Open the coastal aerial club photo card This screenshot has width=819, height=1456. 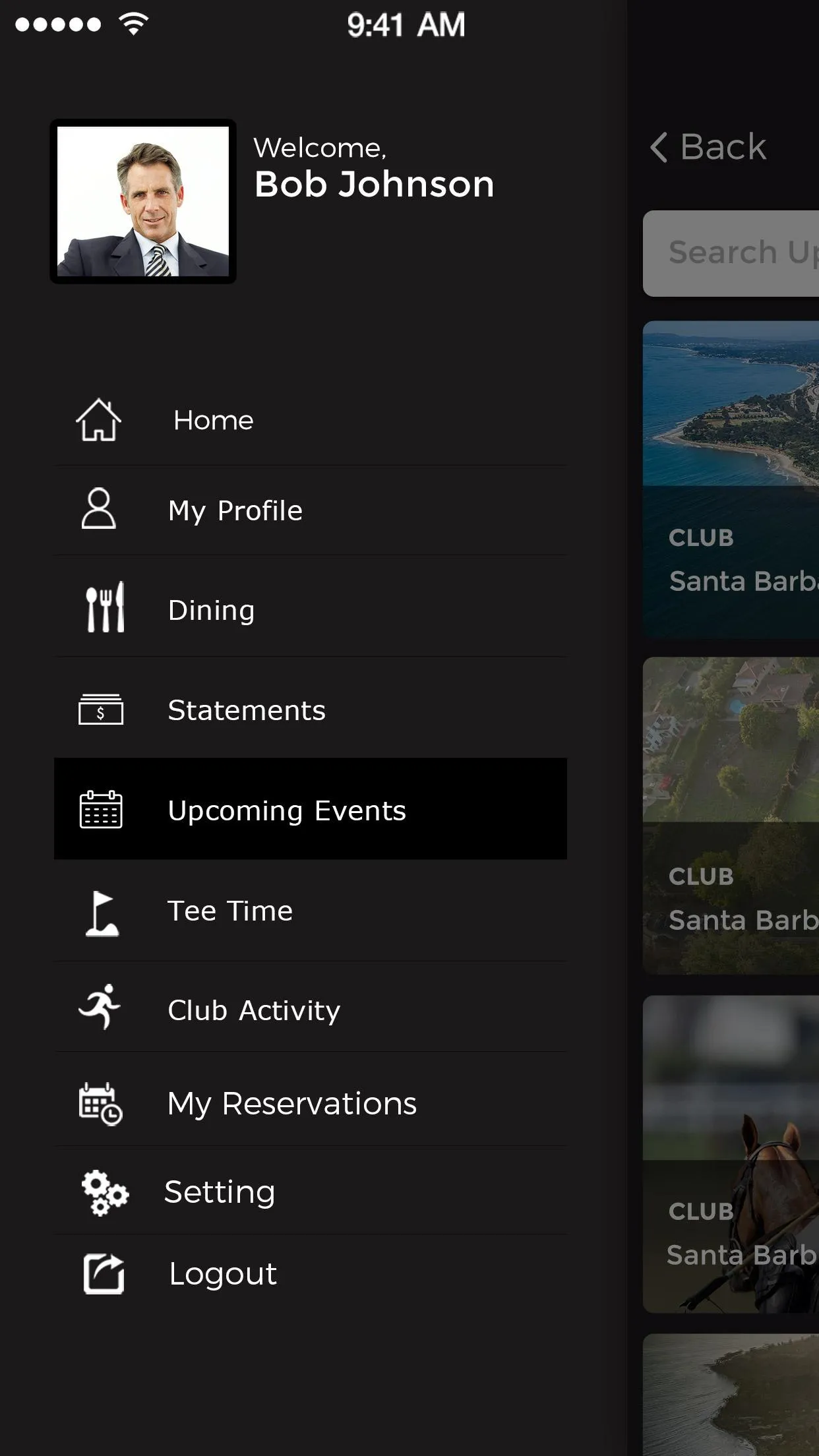point(731,479)
